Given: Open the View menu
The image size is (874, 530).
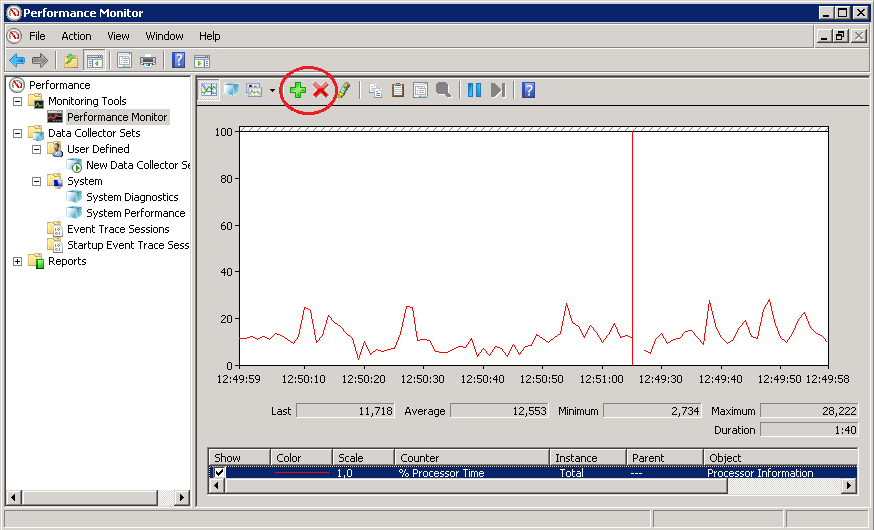Looking at the screenshot, I should click(x=118, y=36).
